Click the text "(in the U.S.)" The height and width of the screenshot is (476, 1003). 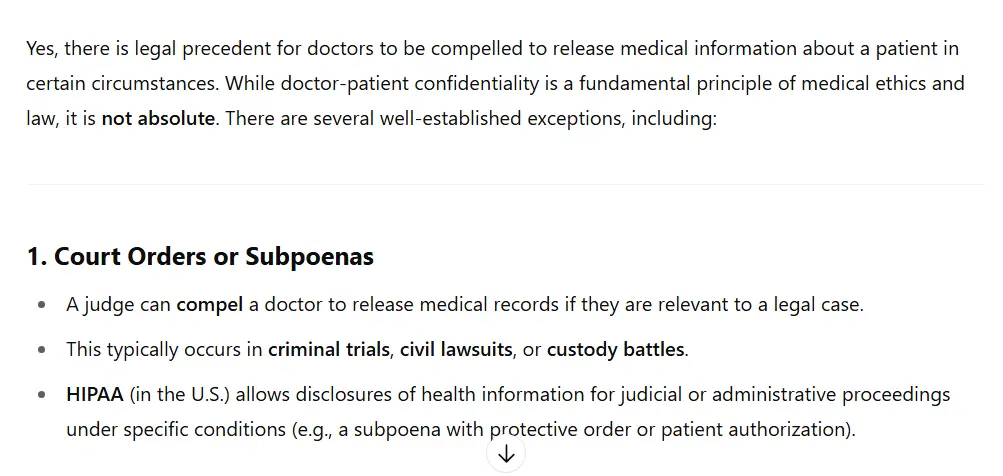(x=180, y=395)
